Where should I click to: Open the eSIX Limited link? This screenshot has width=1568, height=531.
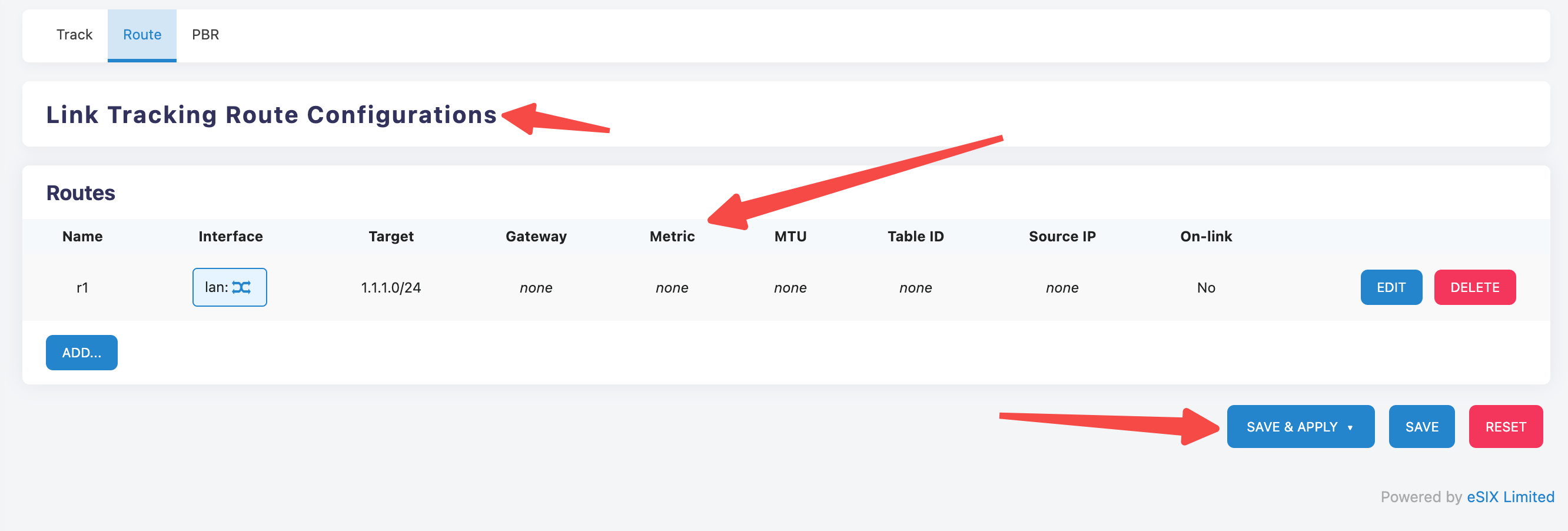[x=1510, y=497]
